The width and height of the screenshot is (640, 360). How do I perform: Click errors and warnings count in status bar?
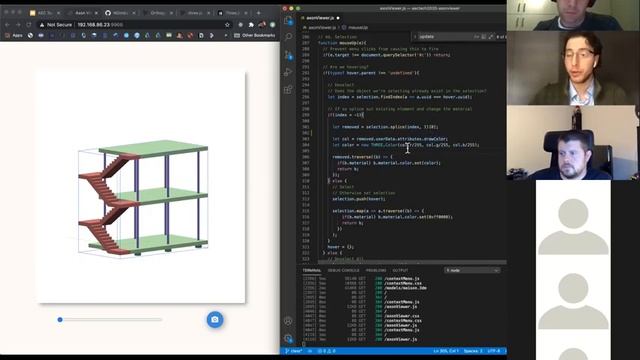tap(327, 351)
